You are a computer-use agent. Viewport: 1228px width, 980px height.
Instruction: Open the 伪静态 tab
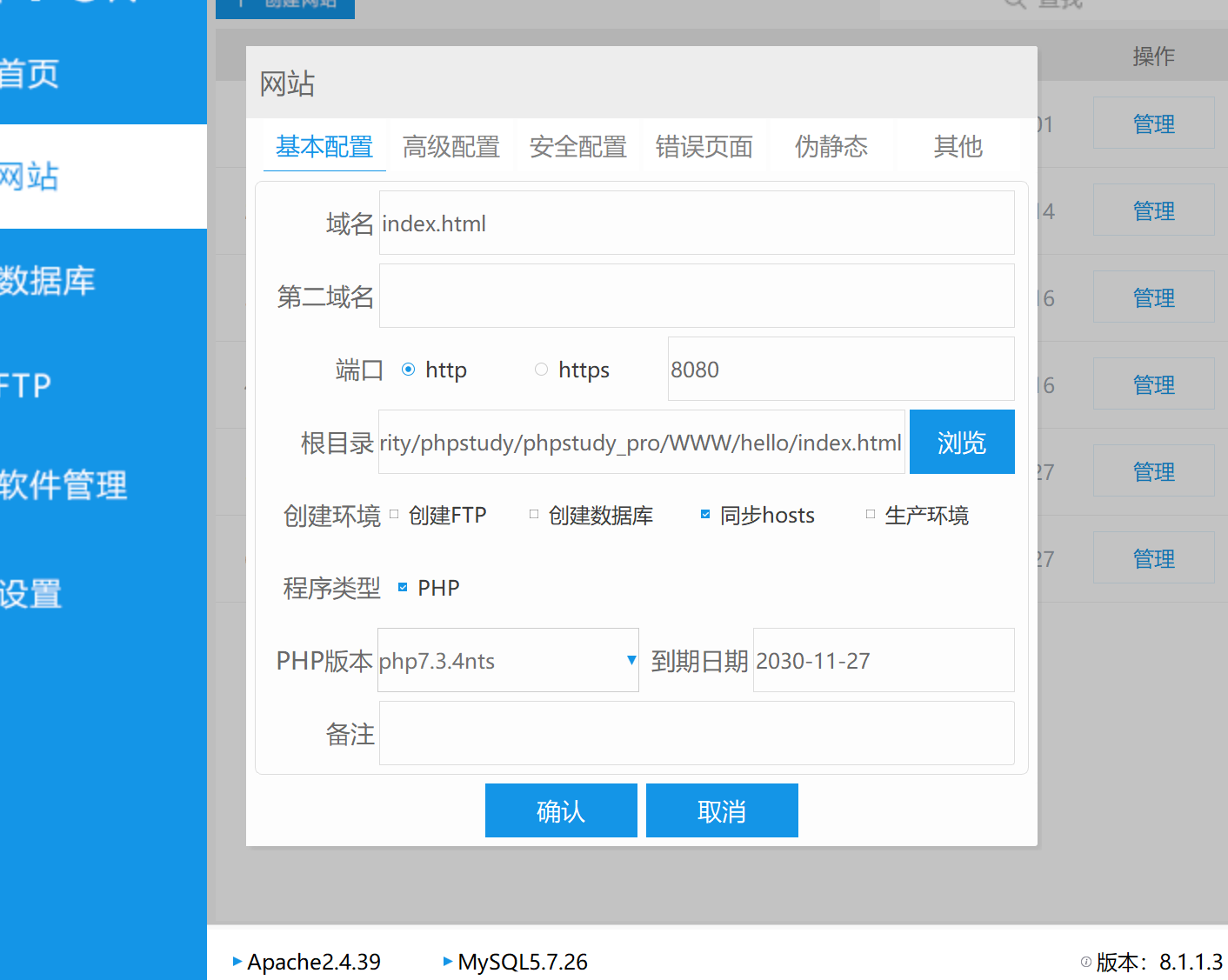pyautogui.click(x=831, y=146)
